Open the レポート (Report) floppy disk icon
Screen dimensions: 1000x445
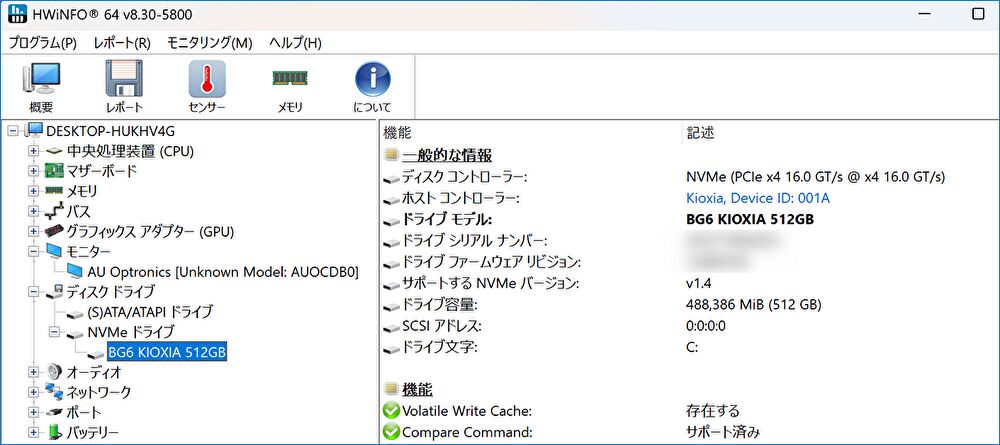tap(124, 86)
